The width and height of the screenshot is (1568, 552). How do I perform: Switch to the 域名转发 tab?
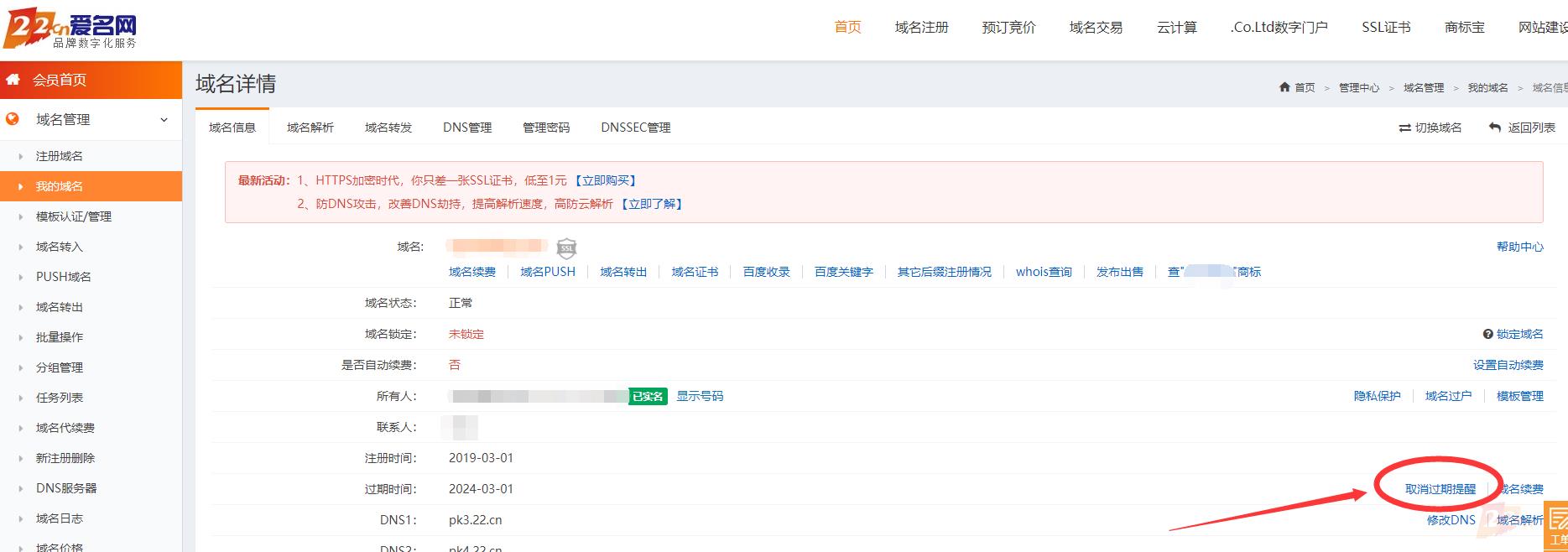388,128
